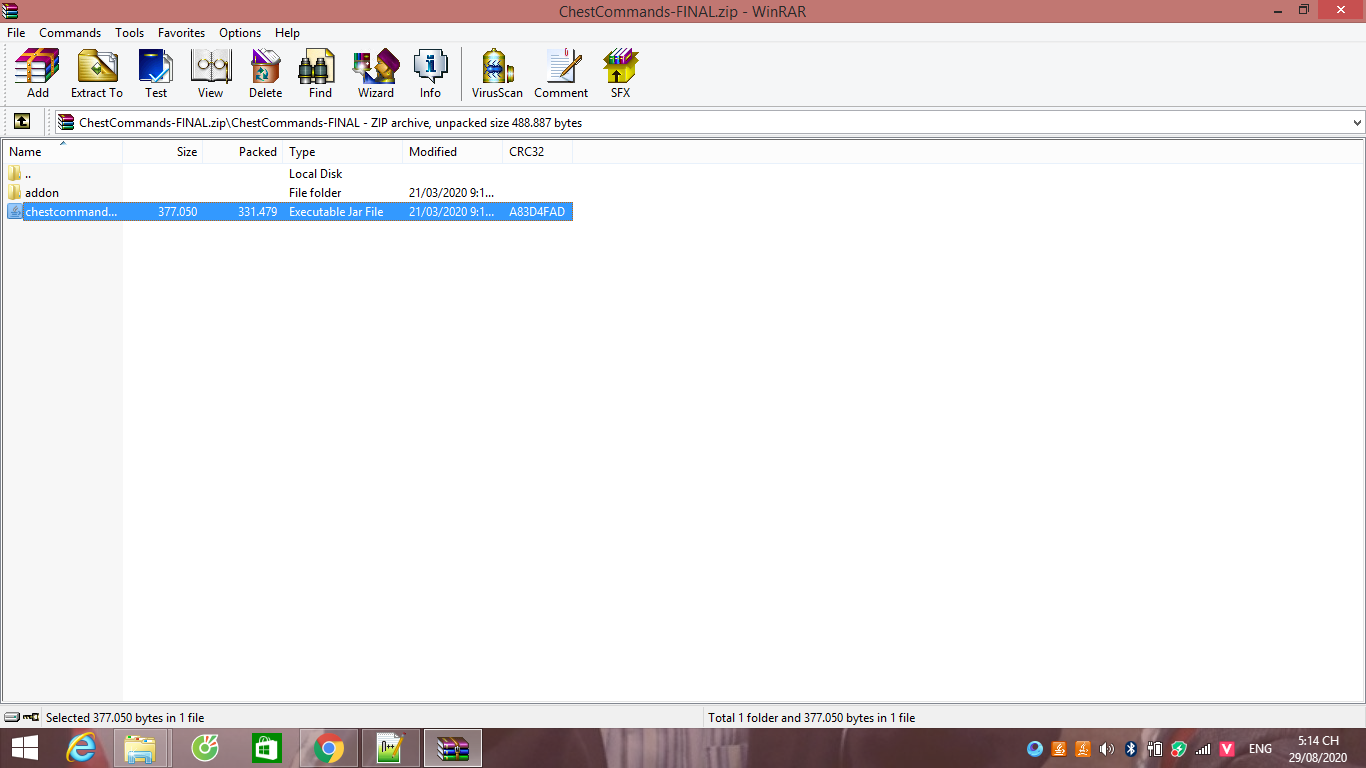
Task: Launch Google Chrome from the taskbar
Action: (x=328, y=748)
